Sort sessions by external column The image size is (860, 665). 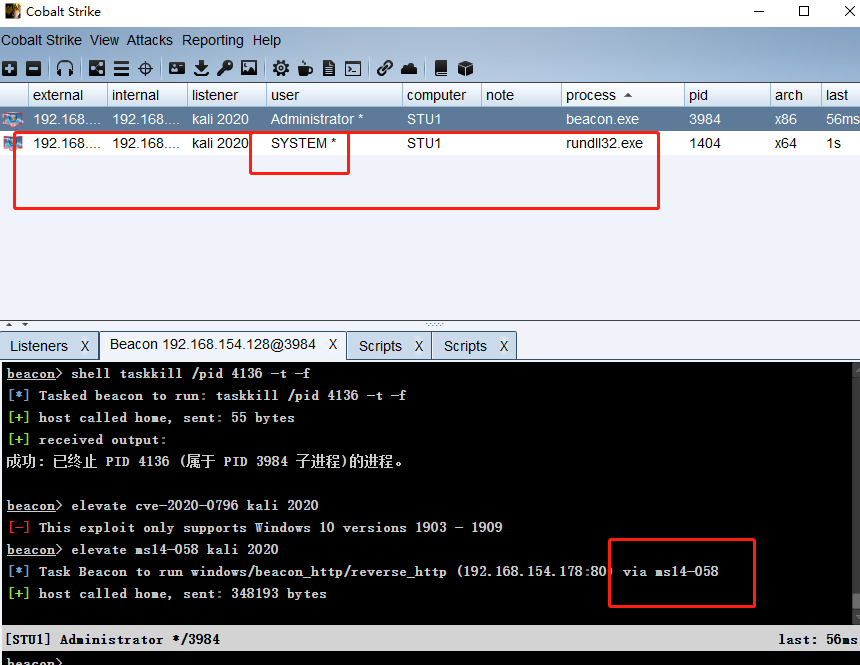coord(67,95)
